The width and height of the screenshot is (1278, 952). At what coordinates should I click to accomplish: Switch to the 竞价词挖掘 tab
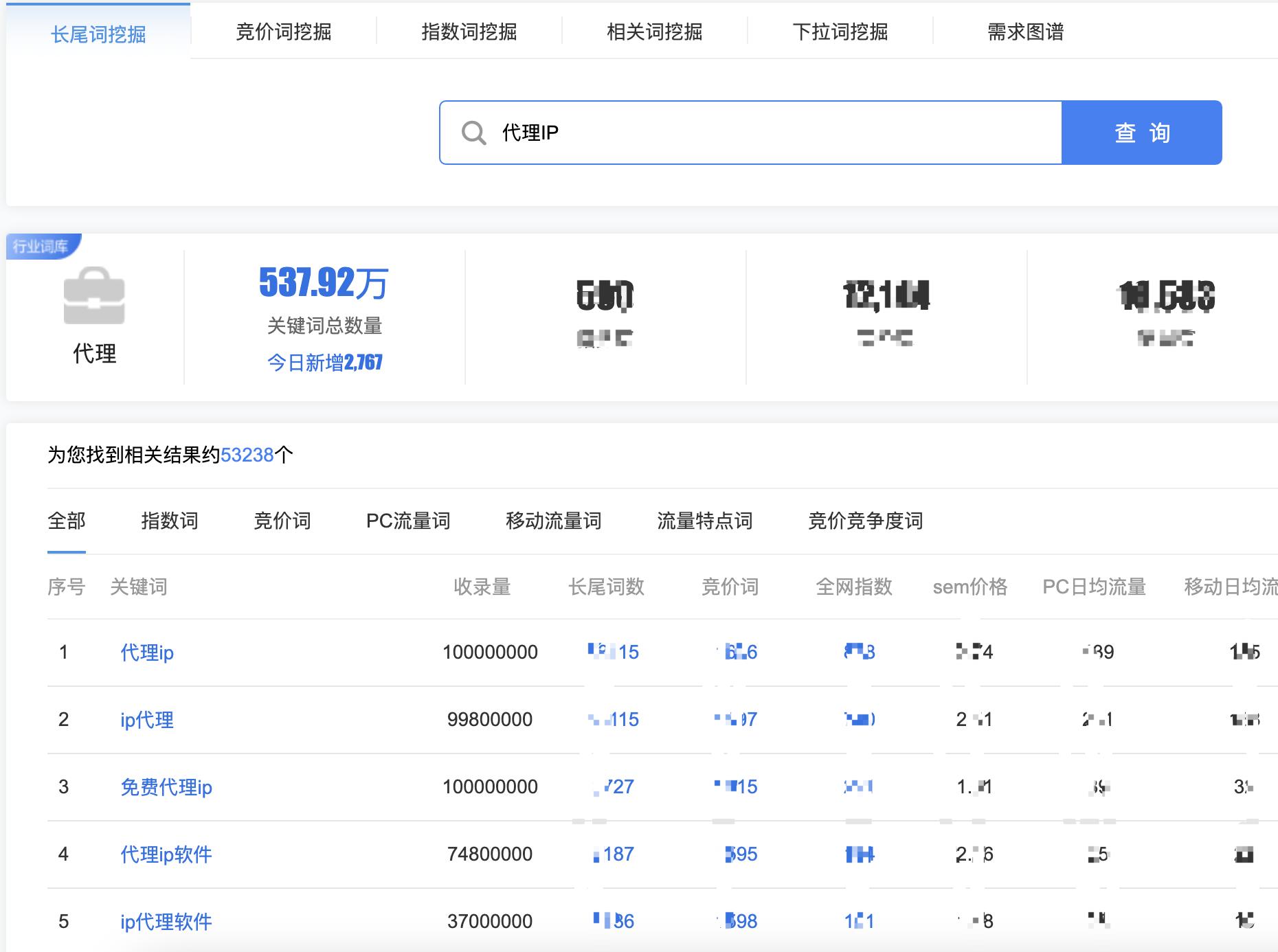coord(284,32)
